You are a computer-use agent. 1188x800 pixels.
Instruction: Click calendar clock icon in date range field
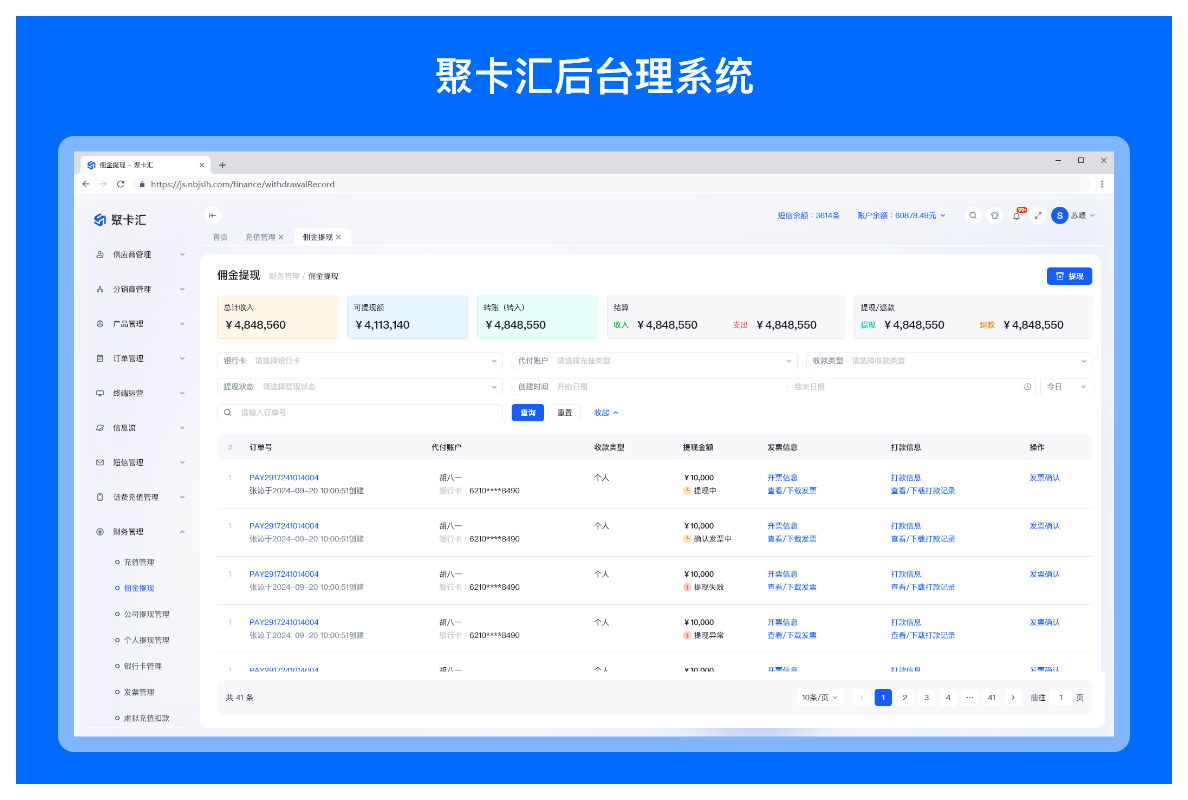[1027, 387]
